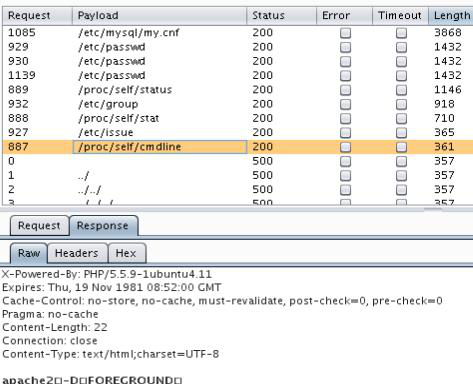Switch to the Headers view tab
Screen dimensions: 473x384
(77, 253)
